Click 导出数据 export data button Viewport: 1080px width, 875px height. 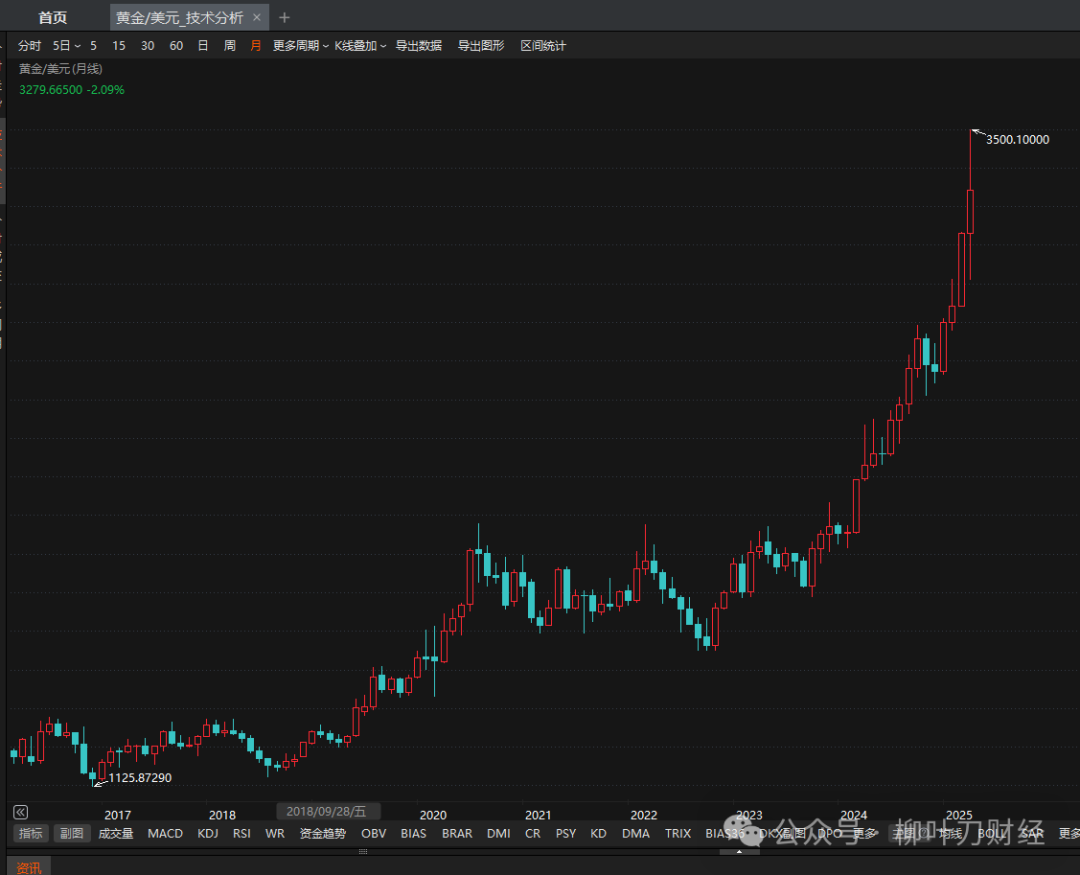pyautogui.click(x=419, y=45)
